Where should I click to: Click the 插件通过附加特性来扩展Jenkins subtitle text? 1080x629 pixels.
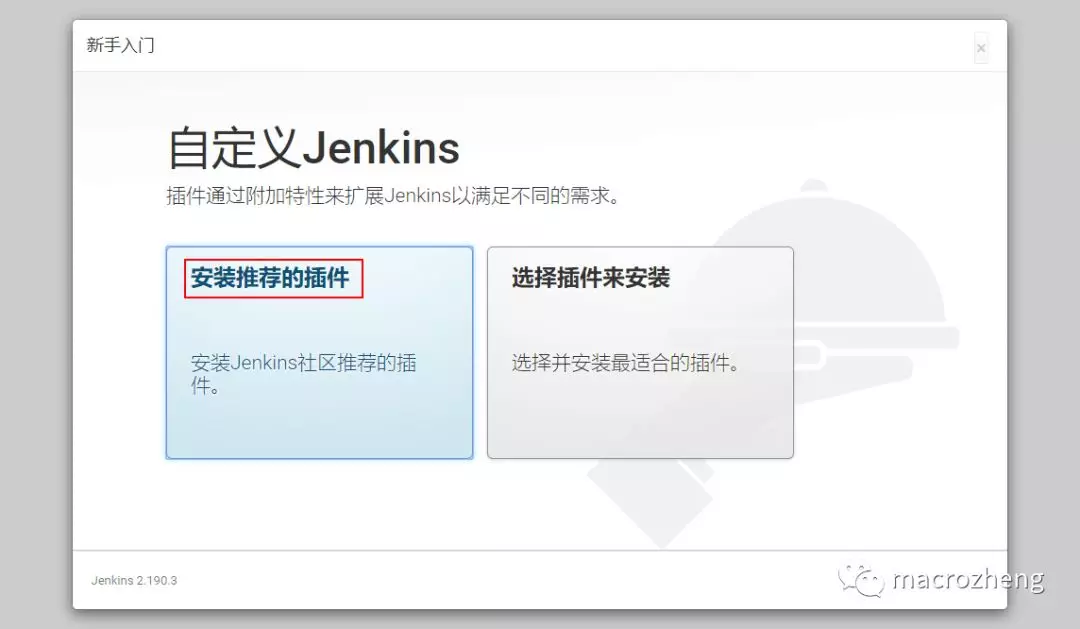click(393, 196)
